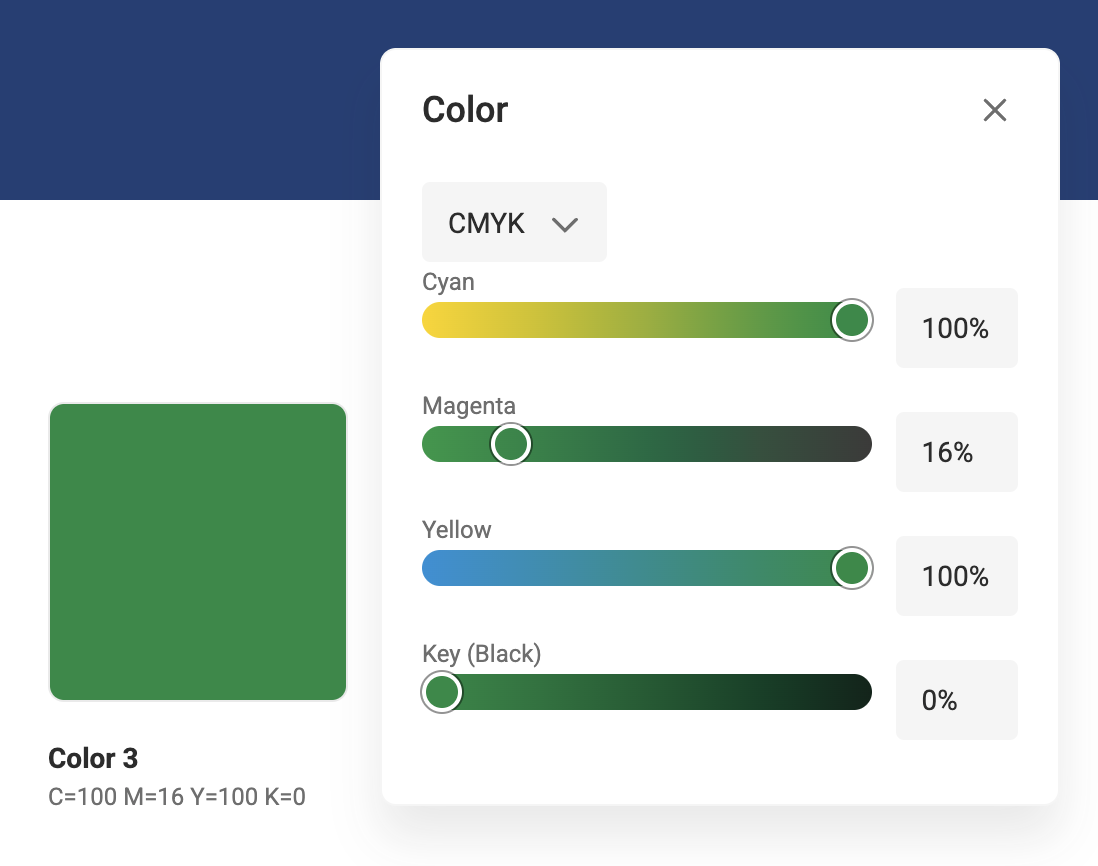
Task: Click the Color 3 name label
Action: tap(93, 759)
